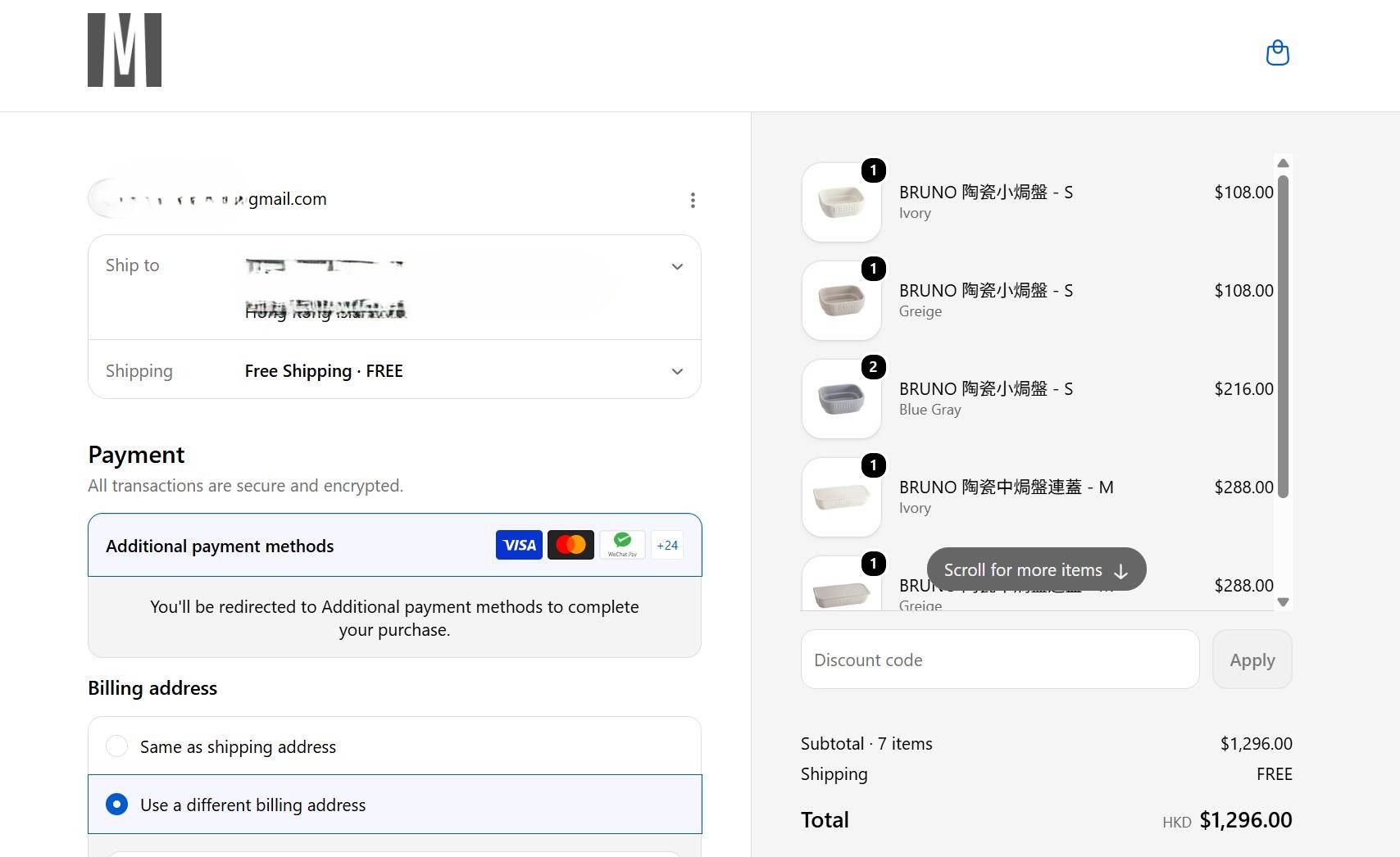The height and width of the screenshot is (857, 1400).
Task: Click the Ship to label
Action: pos(132,265)
